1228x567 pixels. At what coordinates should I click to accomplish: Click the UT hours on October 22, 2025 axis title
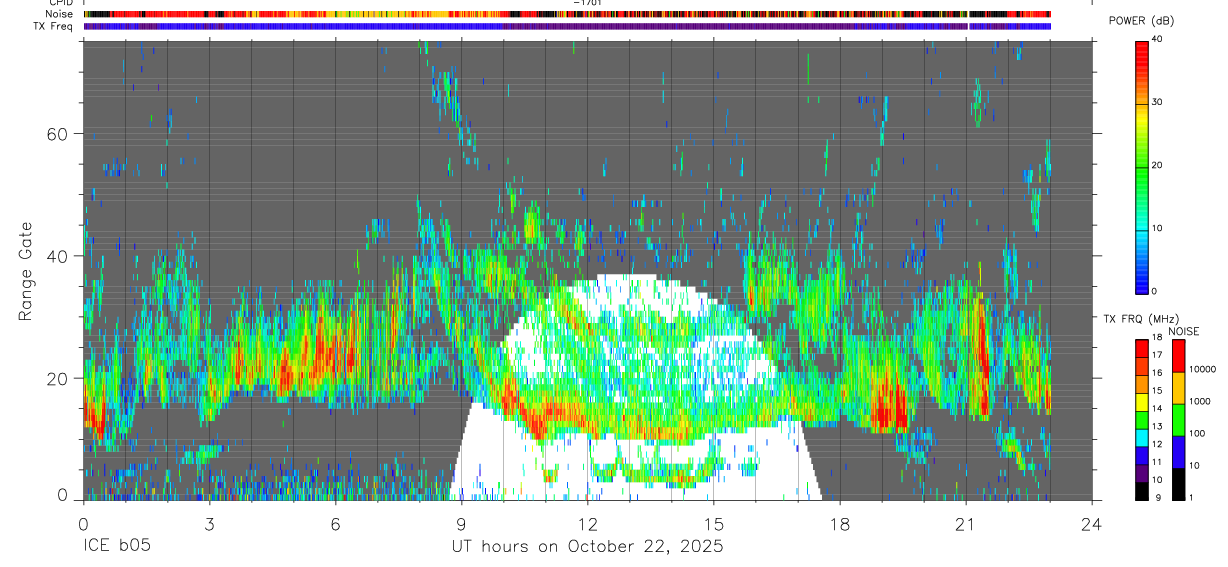[x=587, y=546]
